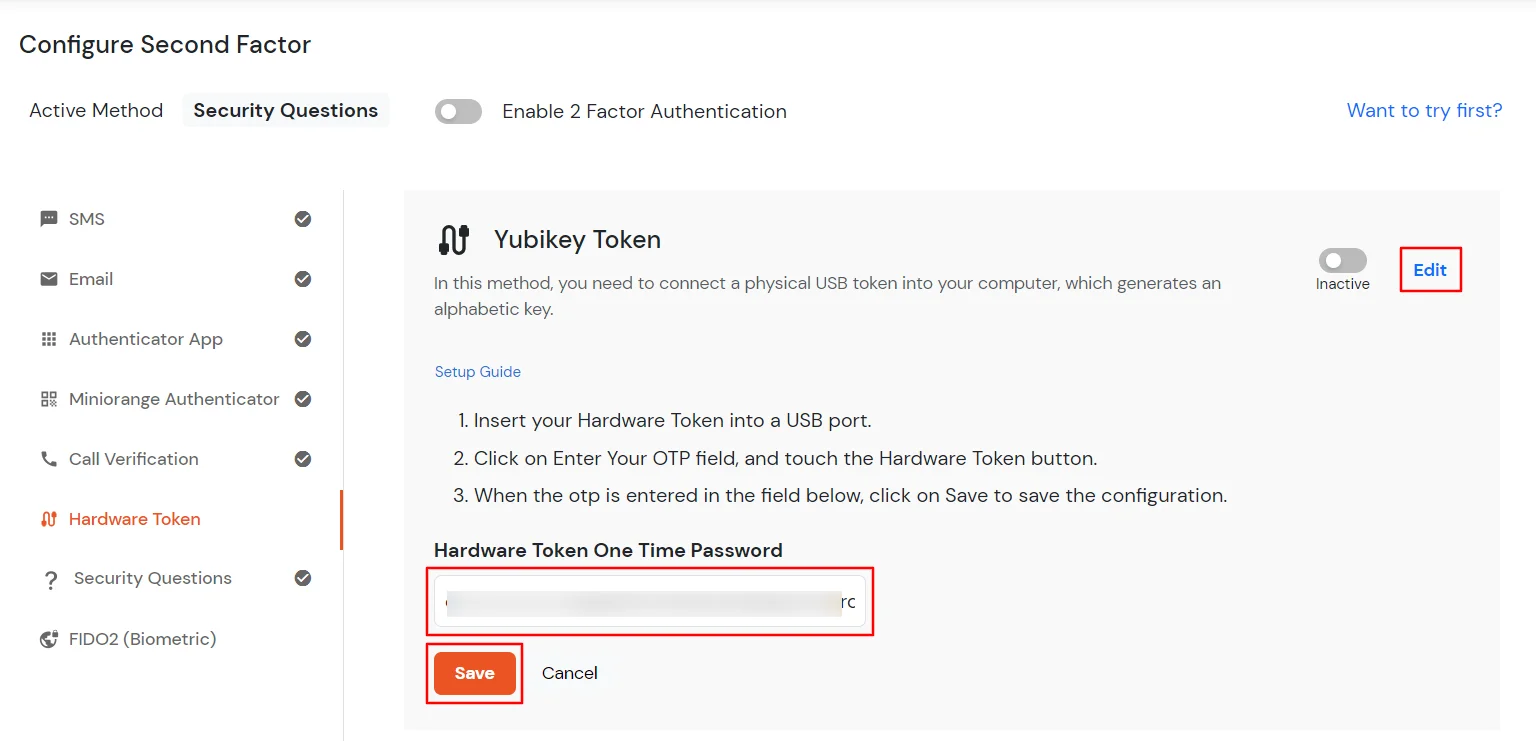Click the Miniorange Authenticator icon
This screenshot has width=1536, height=741.
(49, 398)
